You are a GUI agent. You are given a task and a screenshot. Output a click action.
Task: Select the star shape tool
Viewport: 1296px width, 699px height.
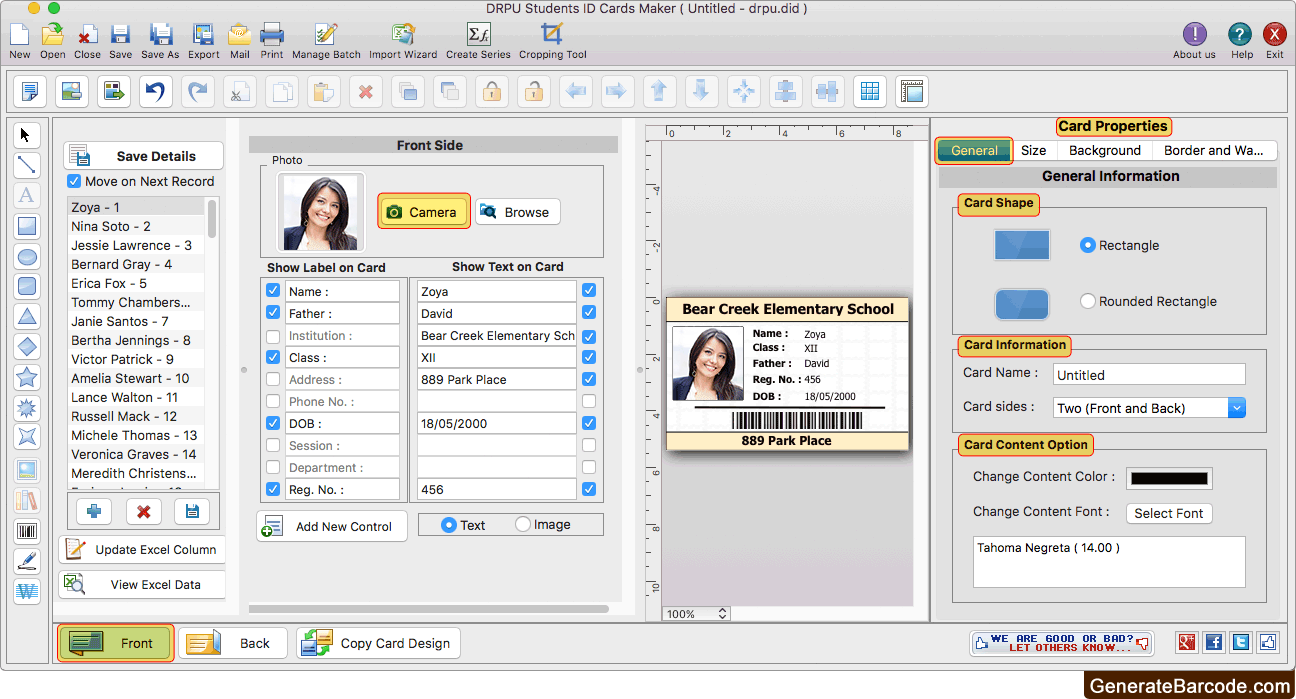coord(27,378)
